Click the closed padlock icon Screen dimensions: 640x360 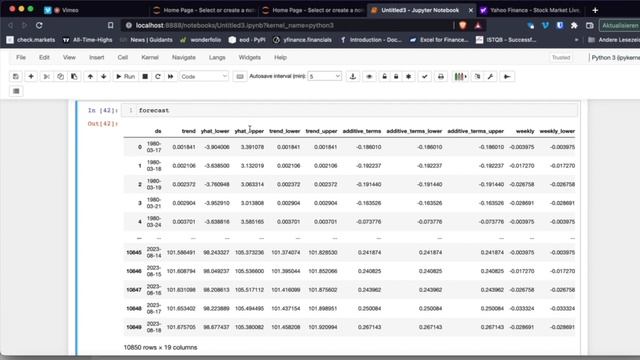[x=396, y=76]
